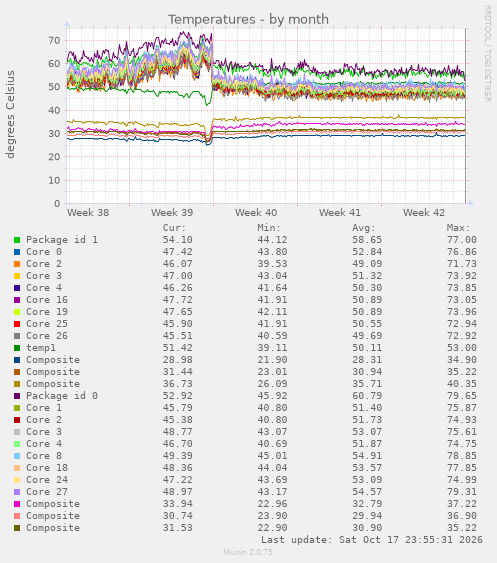Click Core 18 current value 48.36
Viewport: 497px width, 563px height.
click(x=178, y=468)
